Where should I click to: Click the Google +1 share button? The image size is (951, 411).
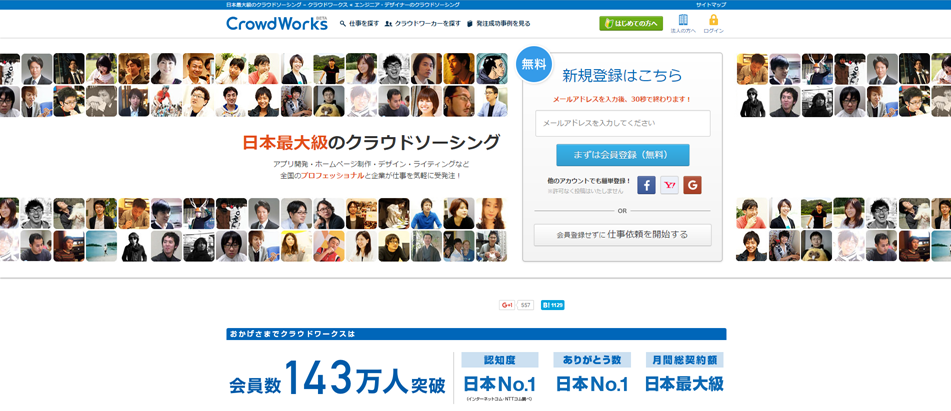point(507,305)
